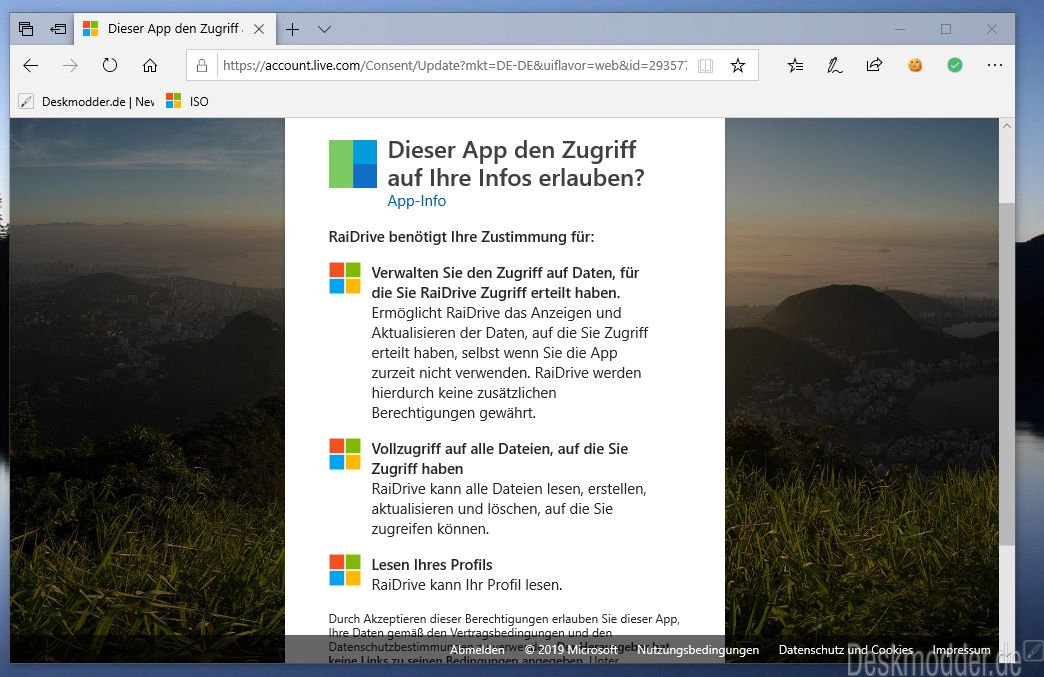Viewport: 1044px width, 677px height.
Task: Toggle Reading view in the address bar
Action: point(706,66)
